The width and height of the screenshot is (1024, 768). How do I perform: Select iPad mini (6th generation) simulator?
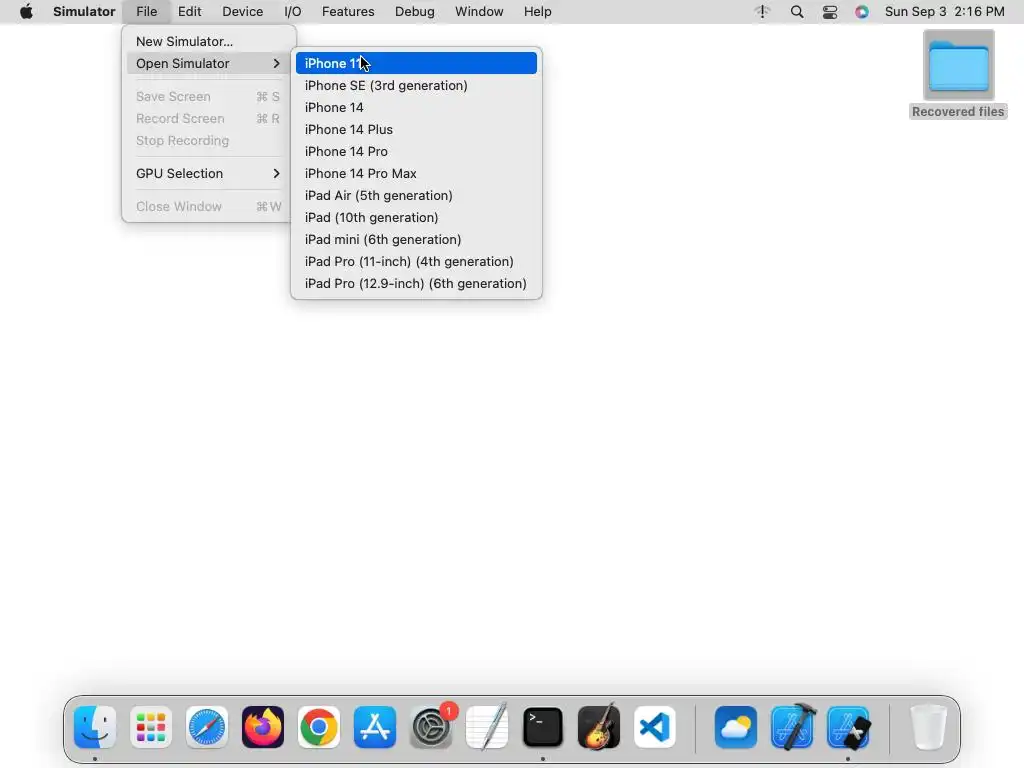(x=416, y=240)
